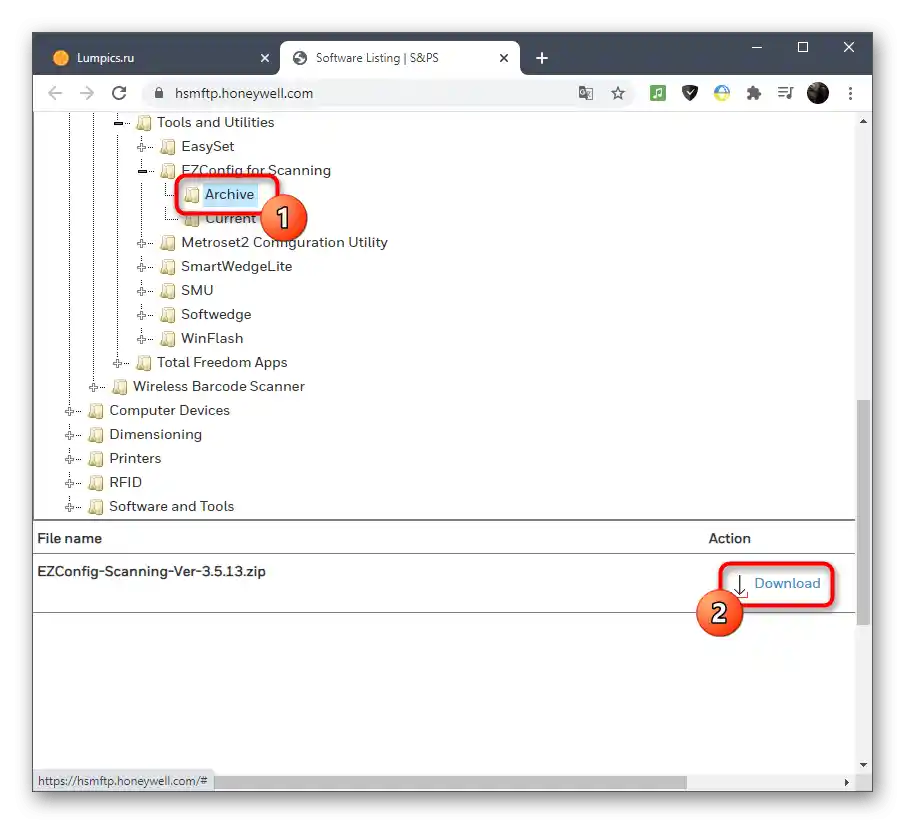The height and width of the screenshot is (824, 905).
Task: Expand the Printers node
Action: click(x=69, y=459)
